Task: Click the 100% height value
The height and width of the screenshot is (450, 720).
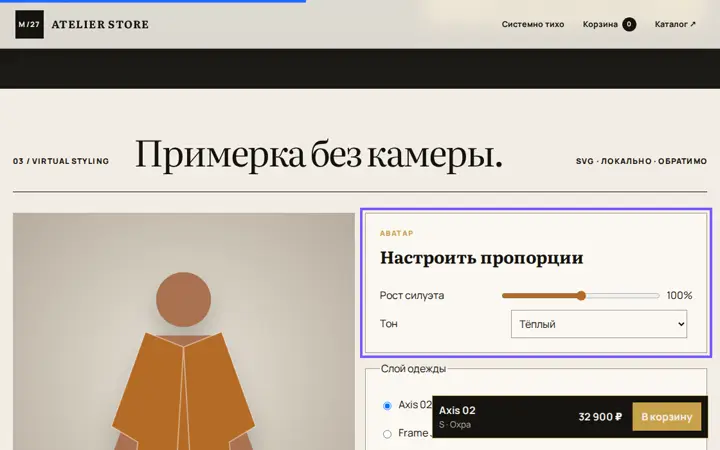Action: click(x=680, y=295)
